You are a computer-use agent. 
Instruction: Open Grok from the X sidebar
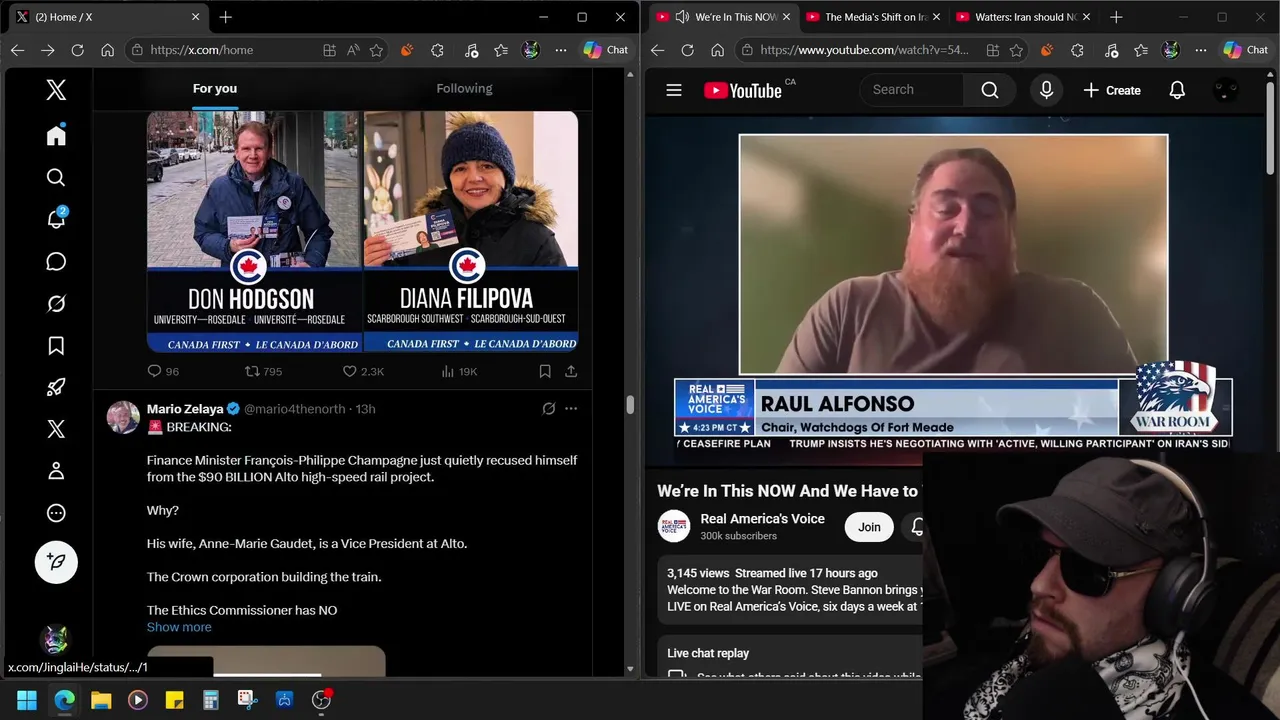[56, 303]
